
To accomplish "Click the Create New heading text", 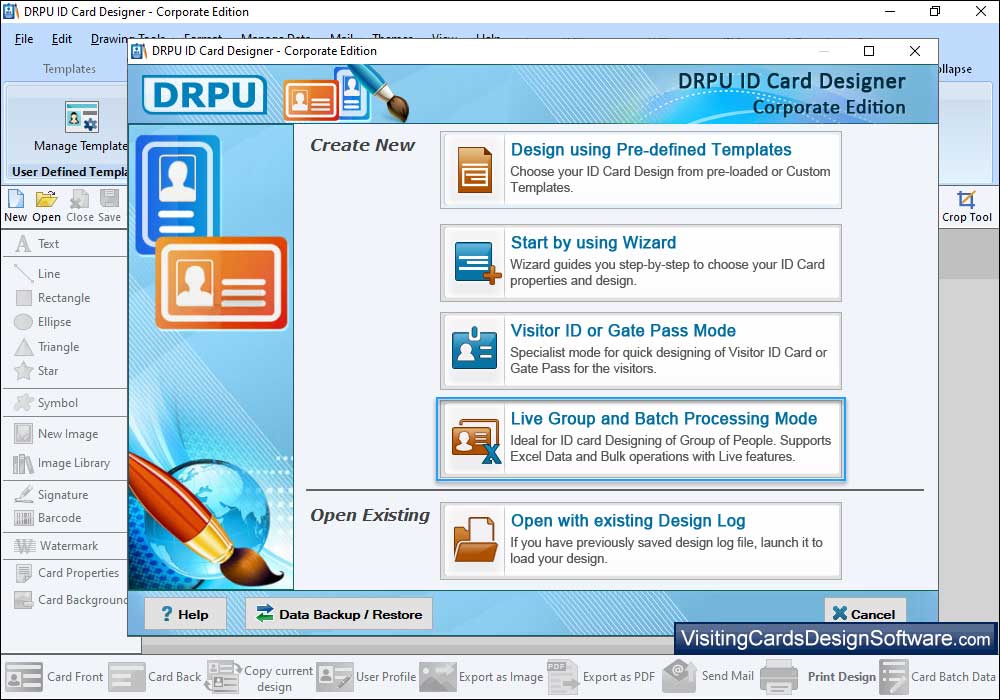I will click(362, 145).
